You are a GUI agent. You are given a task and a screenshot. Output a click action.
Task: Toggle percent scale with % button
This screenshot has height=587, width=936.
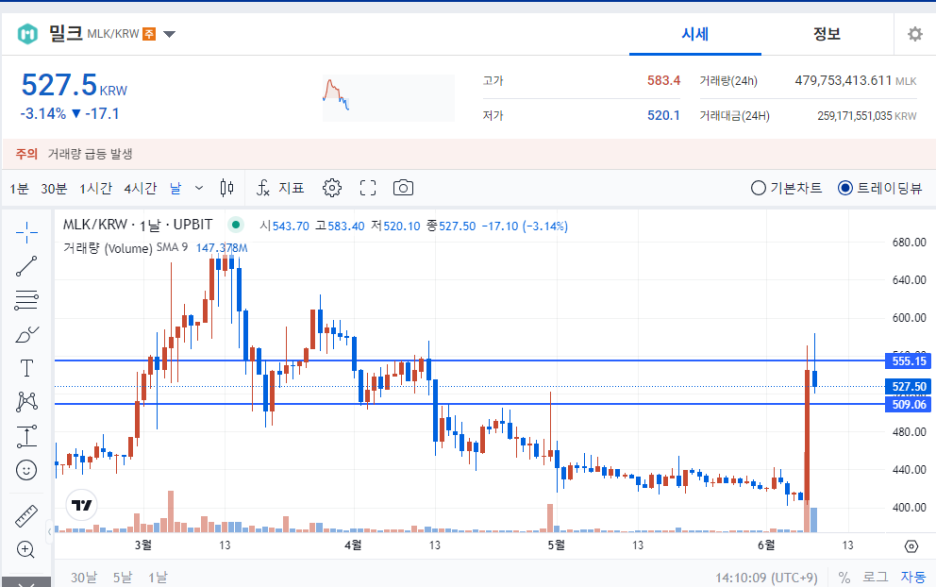843,577
